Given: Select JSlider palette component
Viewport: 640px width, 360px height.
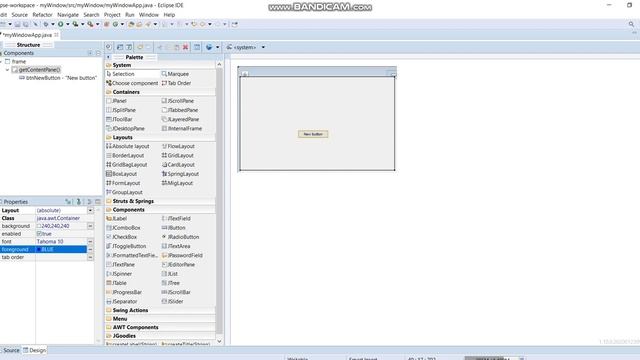Looking at the screenshot, I should tap(172, 302).
